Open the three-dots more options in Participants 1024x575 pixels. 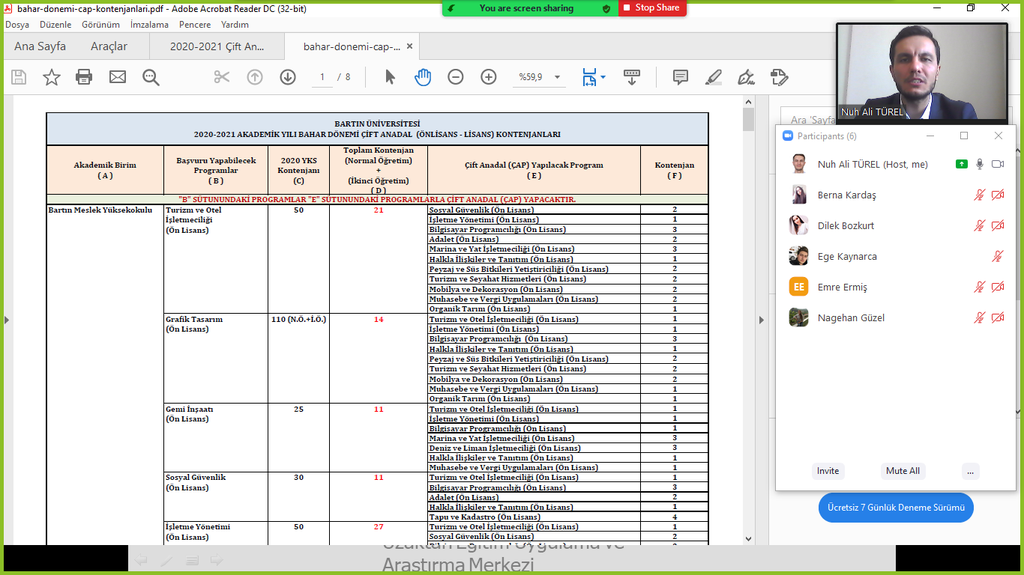coord(971,471)
